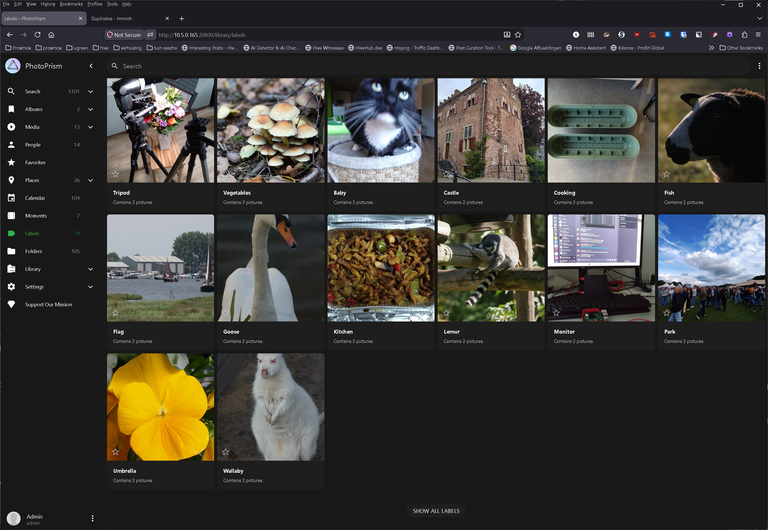Image resolution: width=768 pixels, height=530 pixels.
Task: Open the Folders icon in sidebar
Action: point(11,251)
